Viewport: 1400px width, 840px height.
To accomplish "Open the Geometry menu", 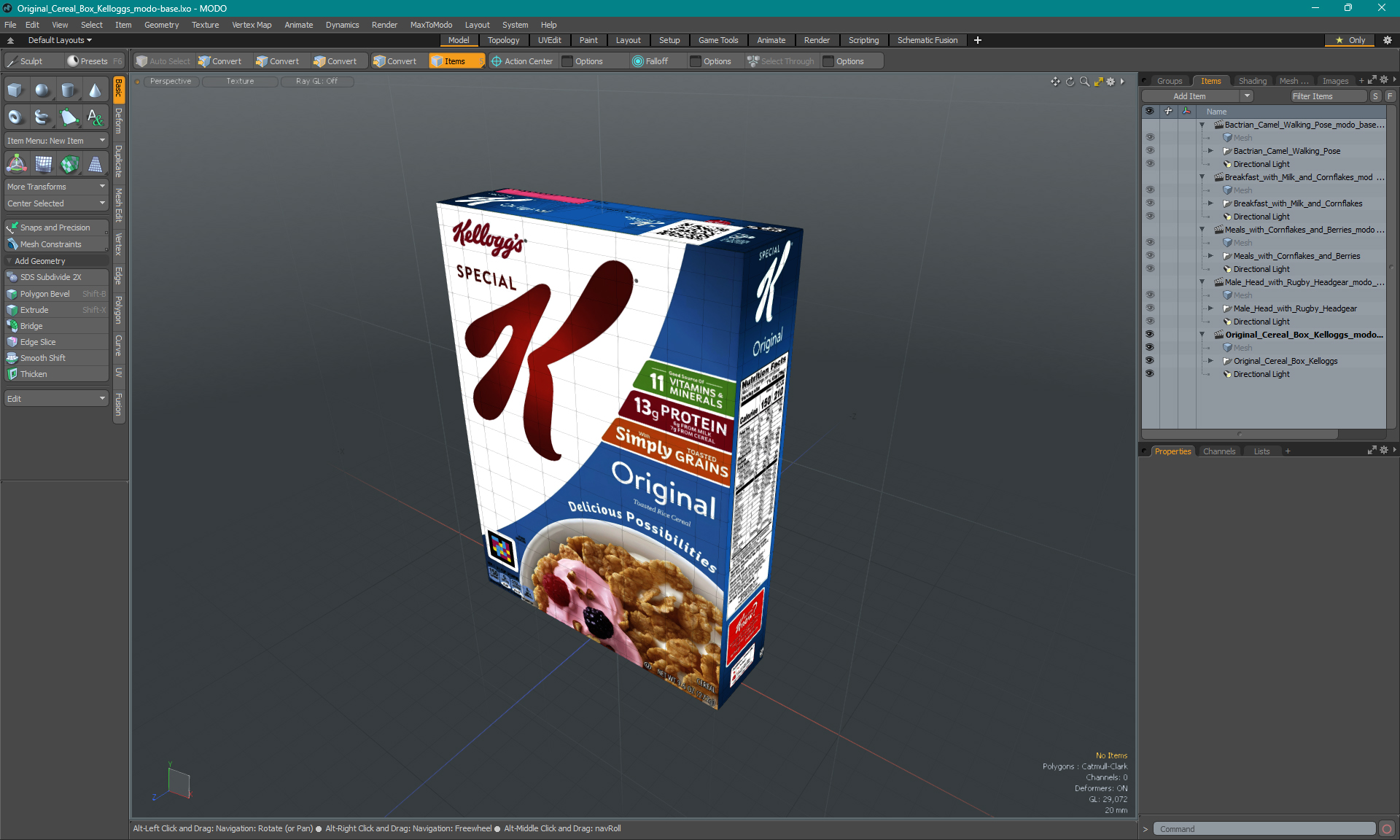I will pos(161,25).
